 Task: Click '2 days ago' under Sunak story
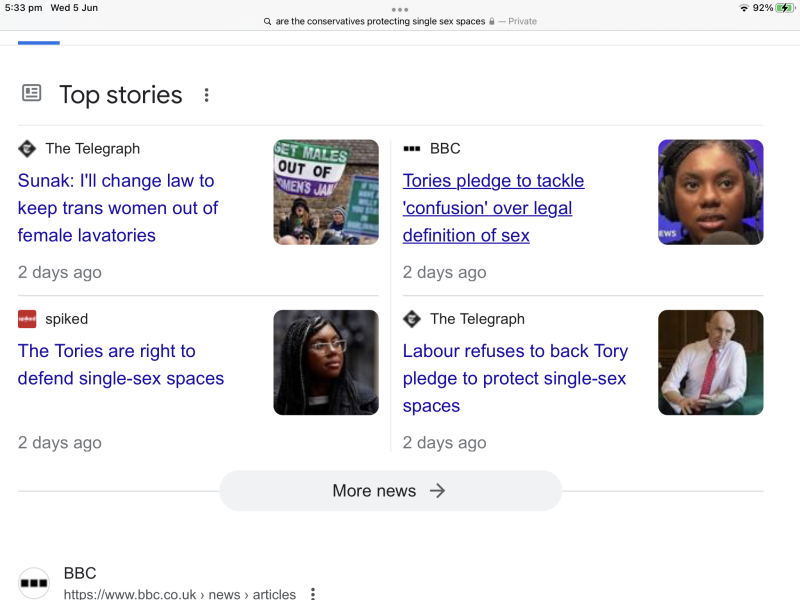[x=60, y=272]
